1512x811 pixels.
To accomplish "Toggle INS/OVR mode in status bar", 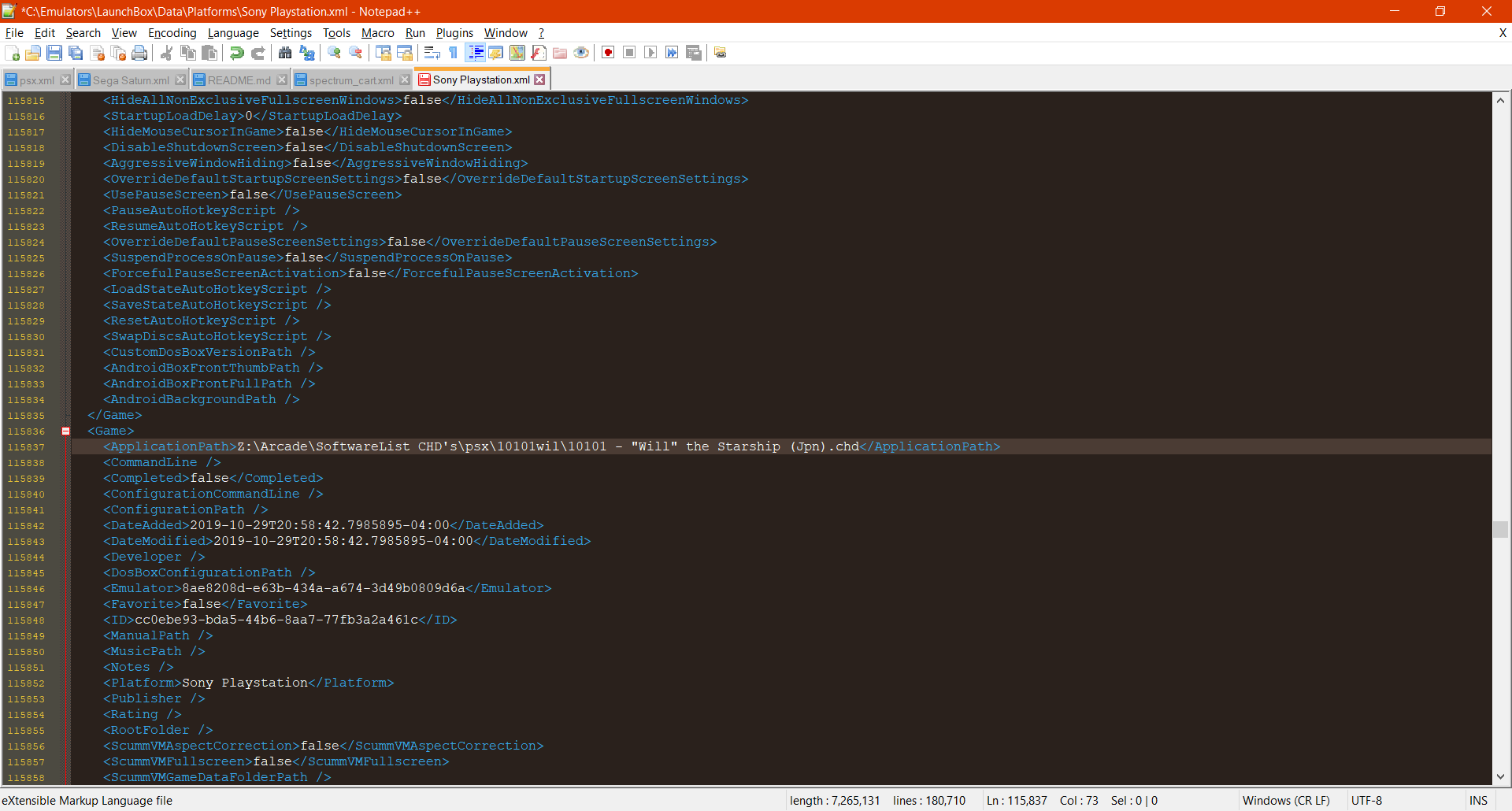I will [1478, 801].
